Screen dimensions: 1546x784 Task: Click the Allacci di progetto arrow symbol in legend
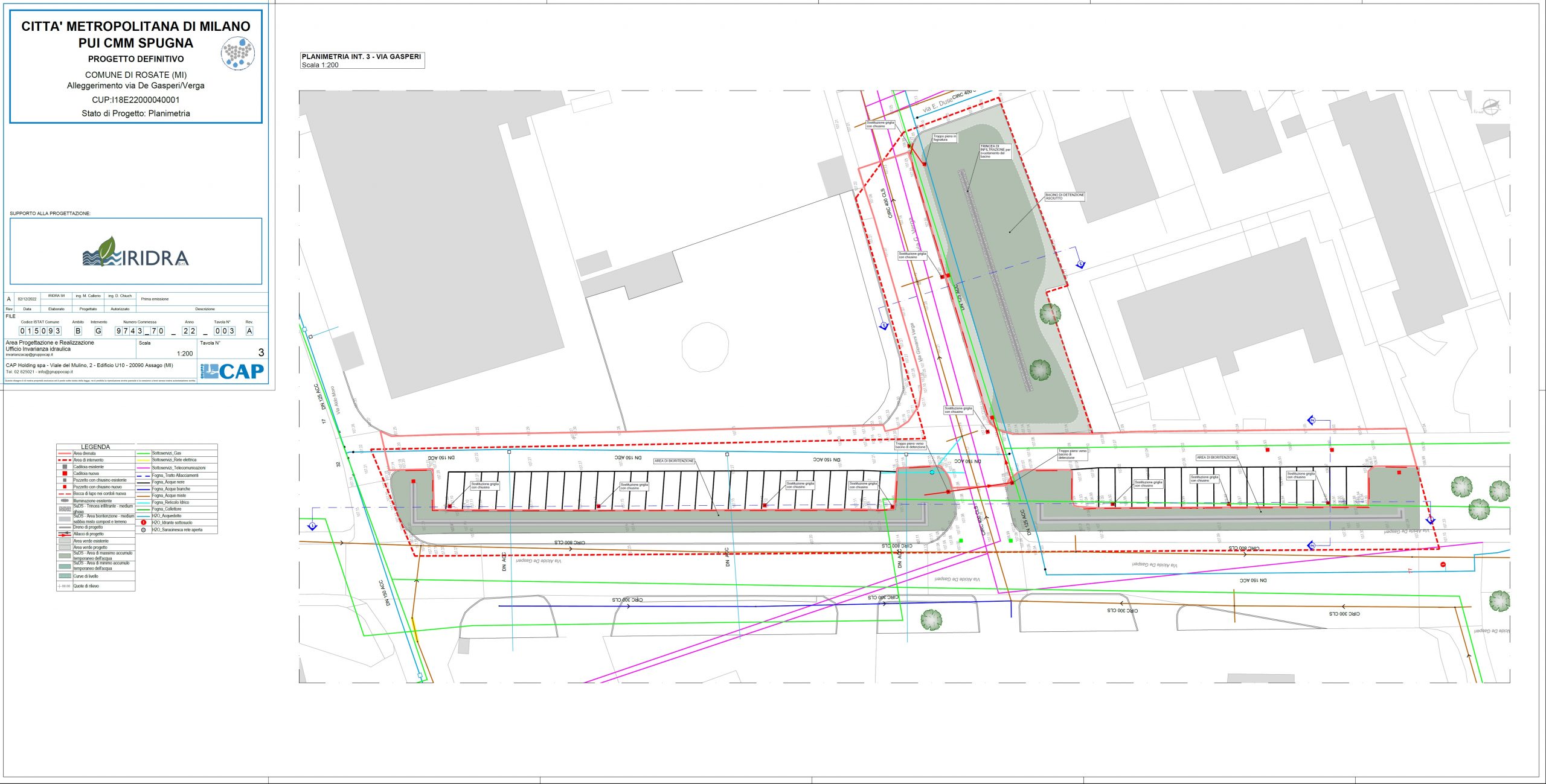(65, 534)
